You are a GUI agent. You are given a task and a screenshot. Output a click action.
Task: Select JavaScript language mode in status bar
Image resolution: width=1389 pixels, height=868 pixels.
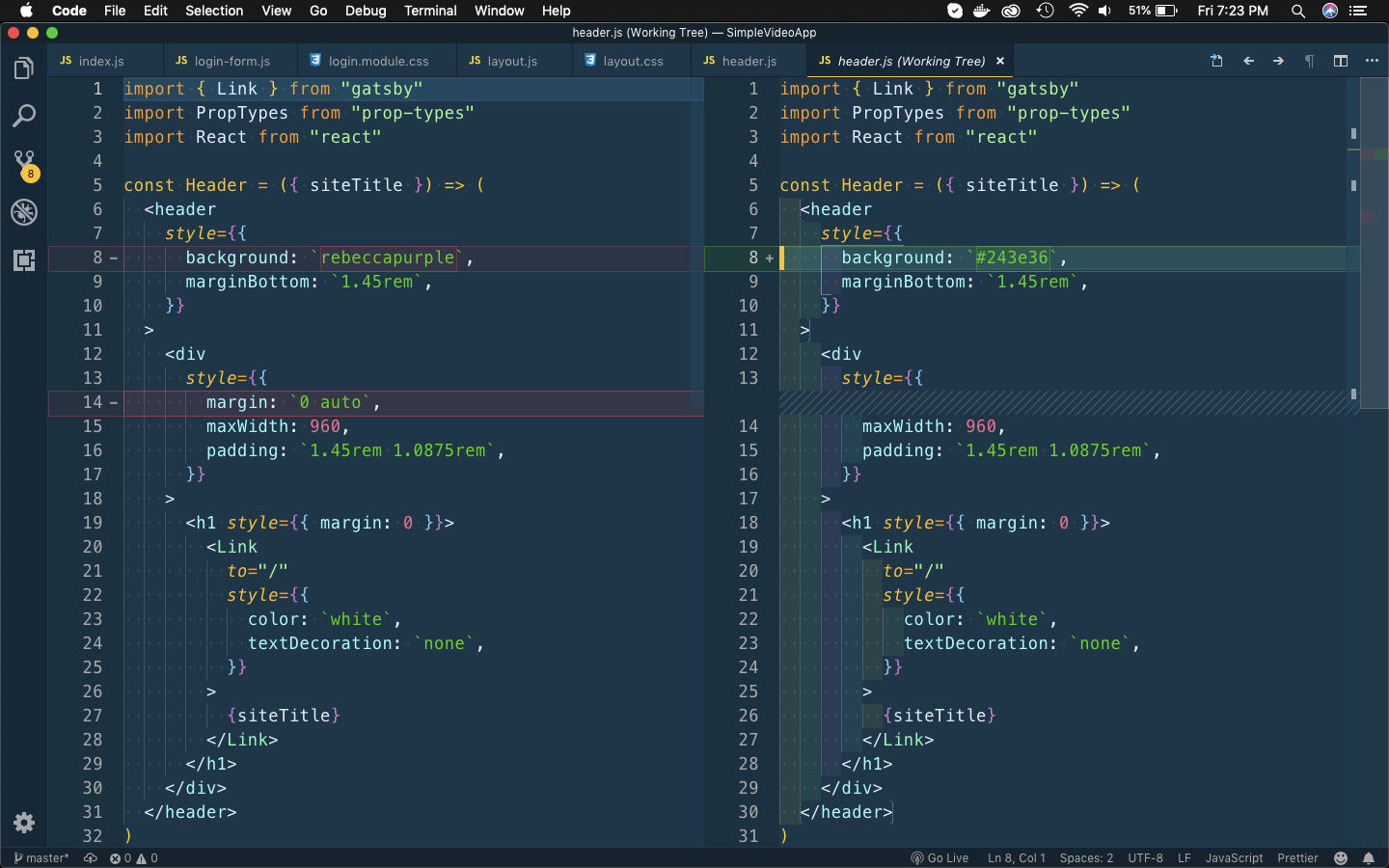click(x=1234, y=858)
